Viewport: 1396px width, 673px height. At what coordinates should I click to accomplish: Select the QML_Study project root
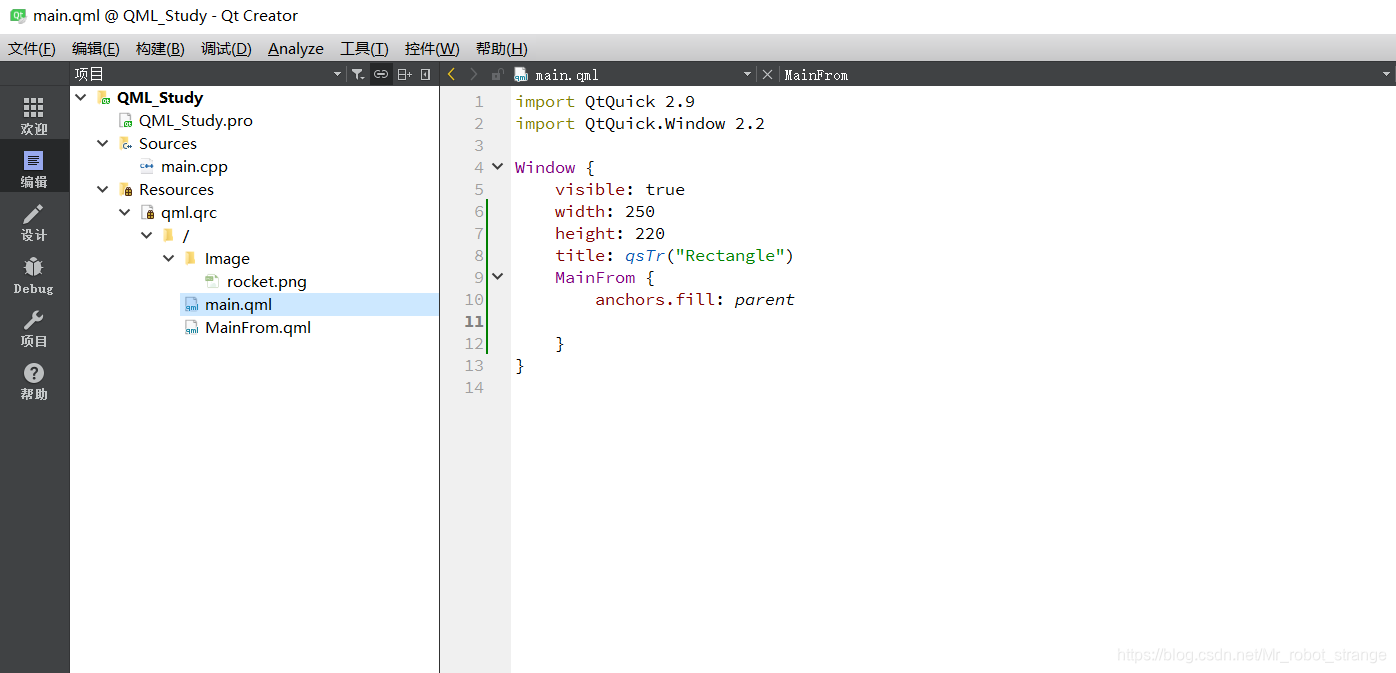click(x=160, y=97)
